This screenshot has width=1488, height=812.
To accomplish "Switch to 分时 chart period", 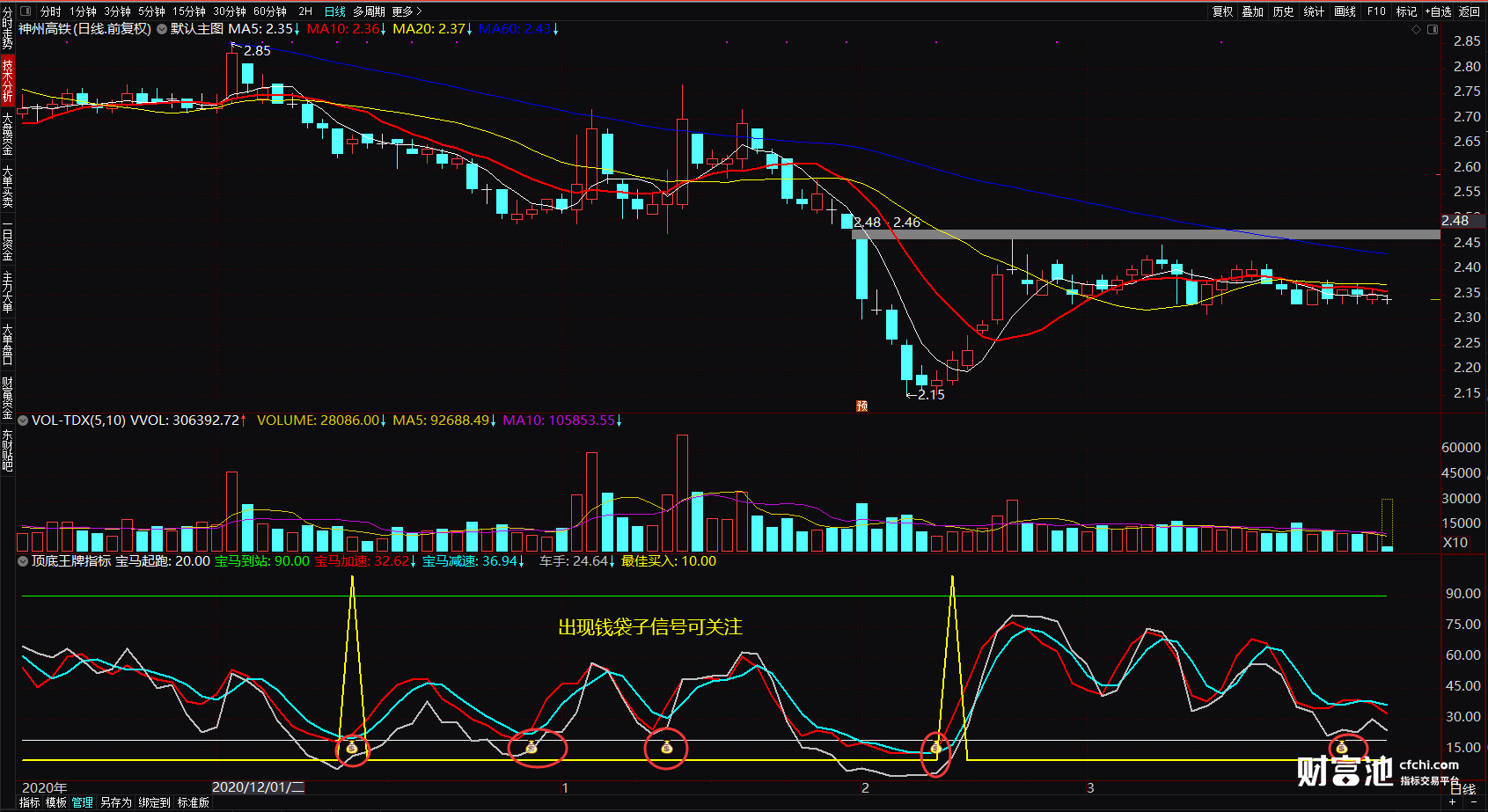I will coord(50,11).
